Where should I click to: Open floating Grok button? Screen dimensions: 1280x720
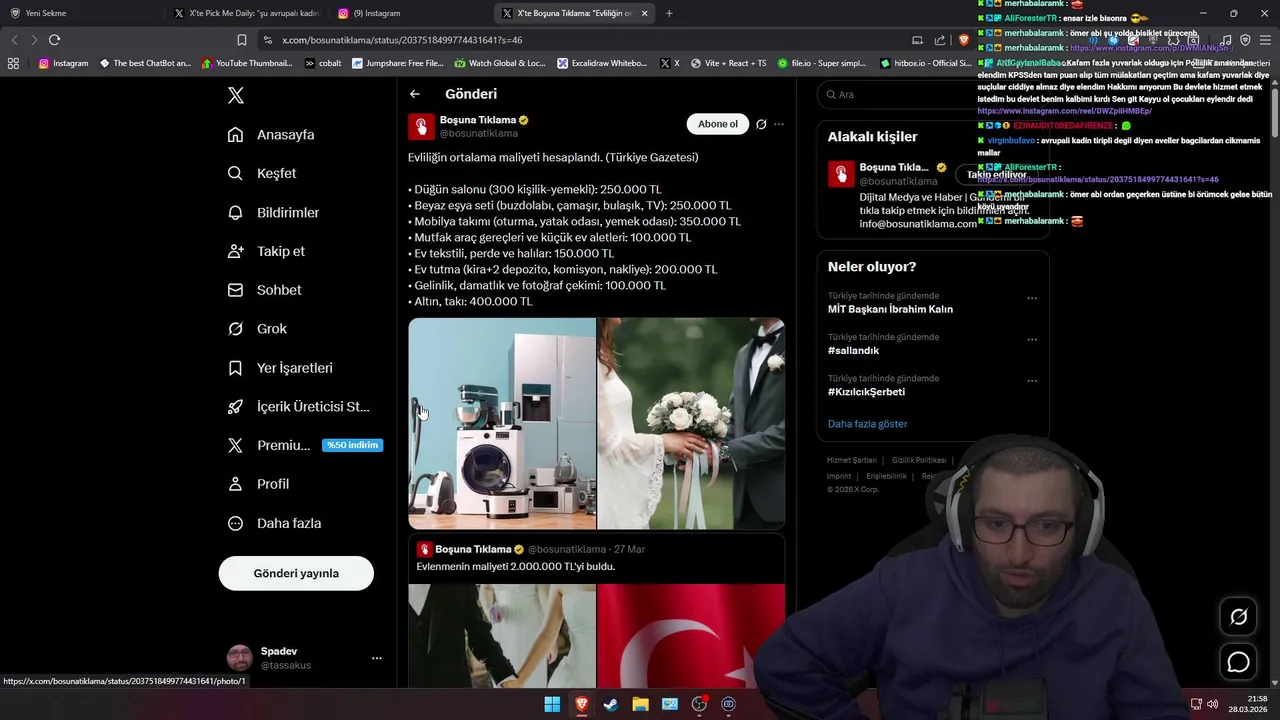1238,617
